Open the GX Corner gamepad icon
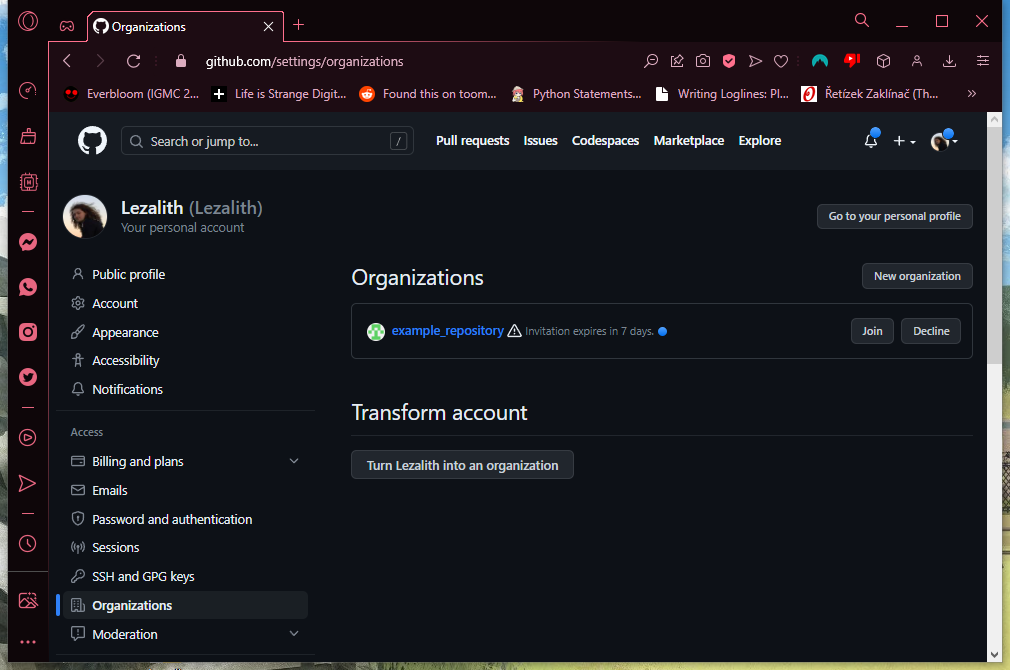The height and width of the screenshot is (670, 1010). (x=67, y=26)
